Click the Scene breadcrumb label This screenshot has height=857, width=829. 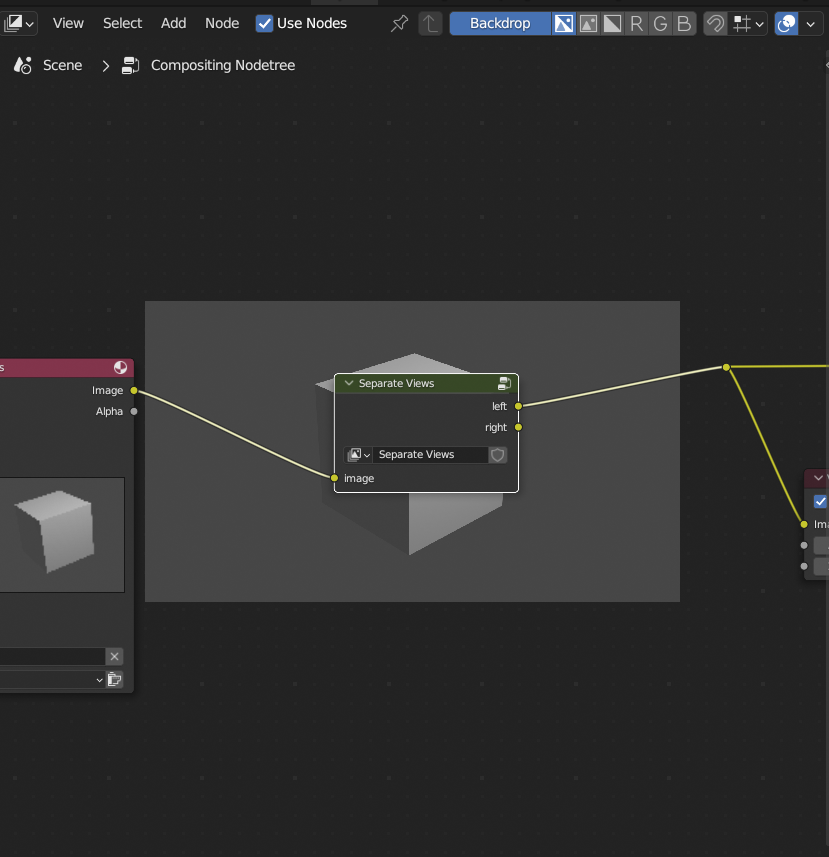click(63, 66)
